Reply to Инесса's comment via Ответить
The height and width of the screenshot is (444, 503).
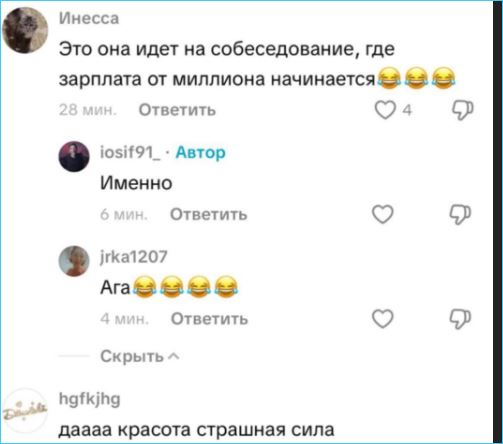[x=177, y=110]
